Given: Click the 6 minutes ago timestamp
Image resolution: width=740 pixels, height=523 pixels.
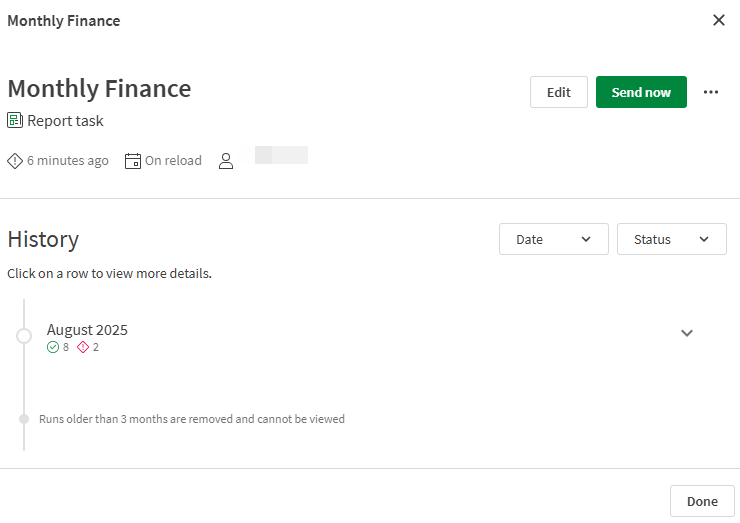Looking at the screenshot, I should click(68, 161).
